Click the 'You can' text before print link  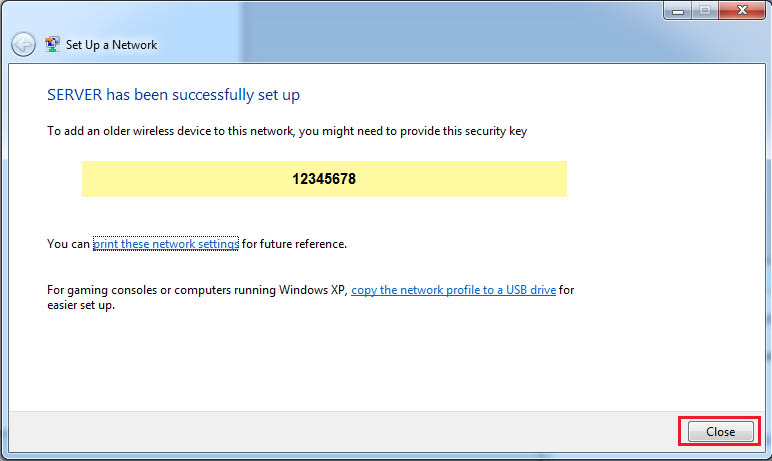point(69,244)
